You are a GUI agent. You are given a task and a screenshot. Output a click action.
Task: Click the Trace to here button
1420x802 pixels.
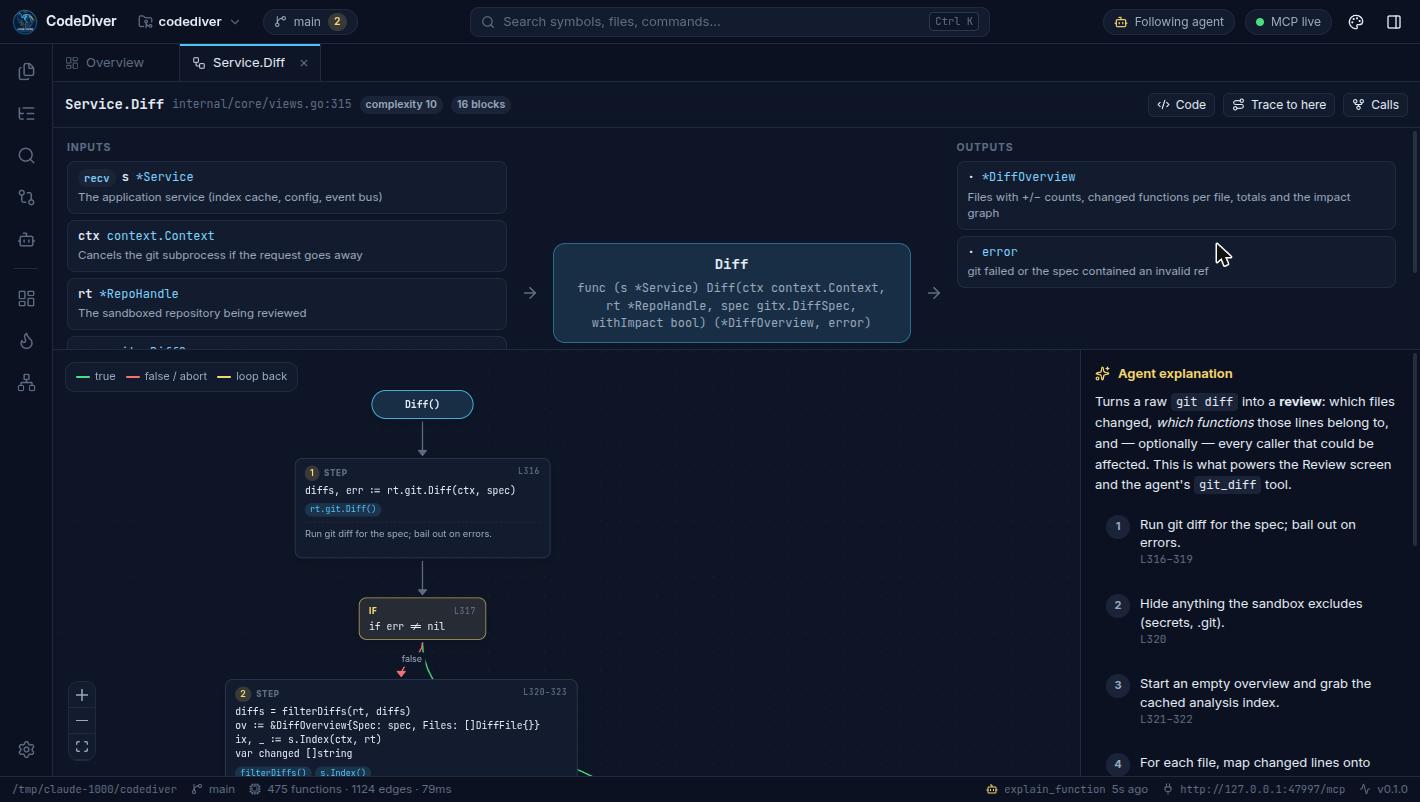click(1279, 105)
